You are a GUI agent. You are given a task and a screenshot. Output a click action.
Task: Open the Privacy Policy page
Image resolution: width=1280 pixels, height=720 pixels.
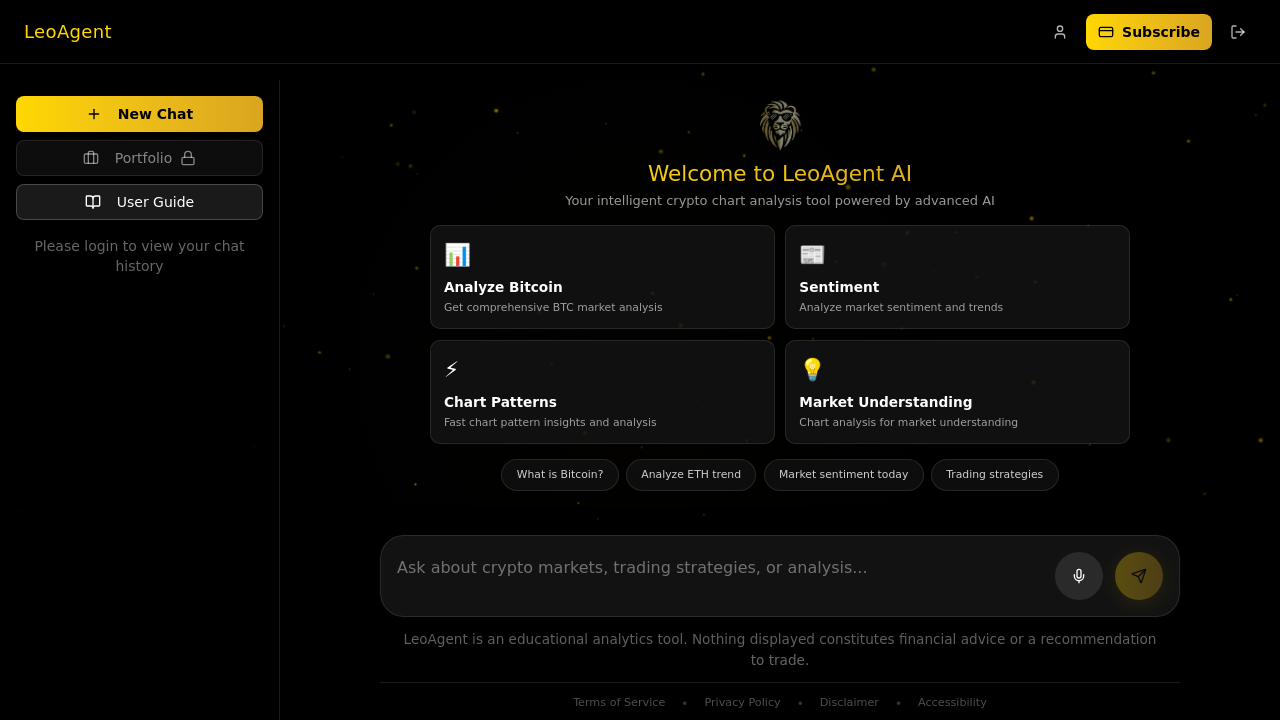pyautogui.click(x=742, y=702)
